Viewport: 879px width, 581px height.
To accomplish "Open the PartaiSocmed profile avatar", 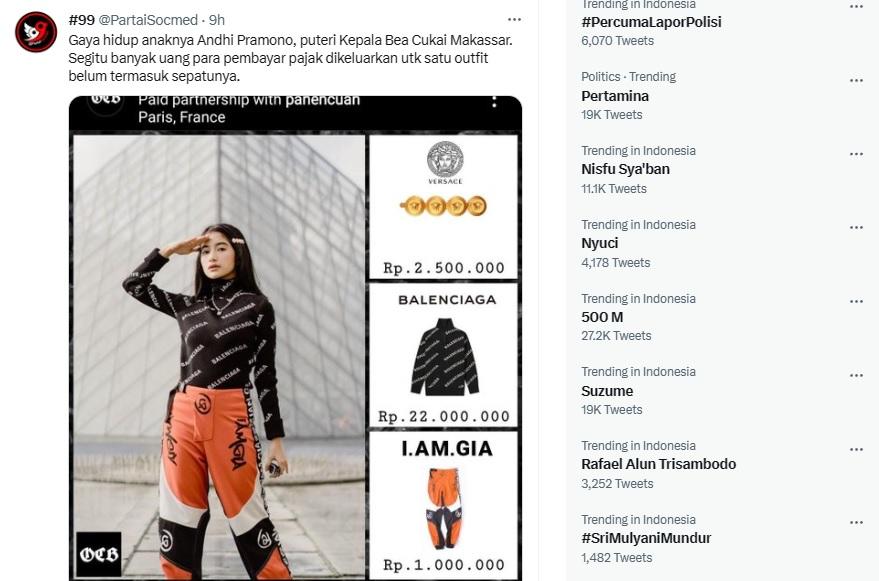I will click(36, 32).
